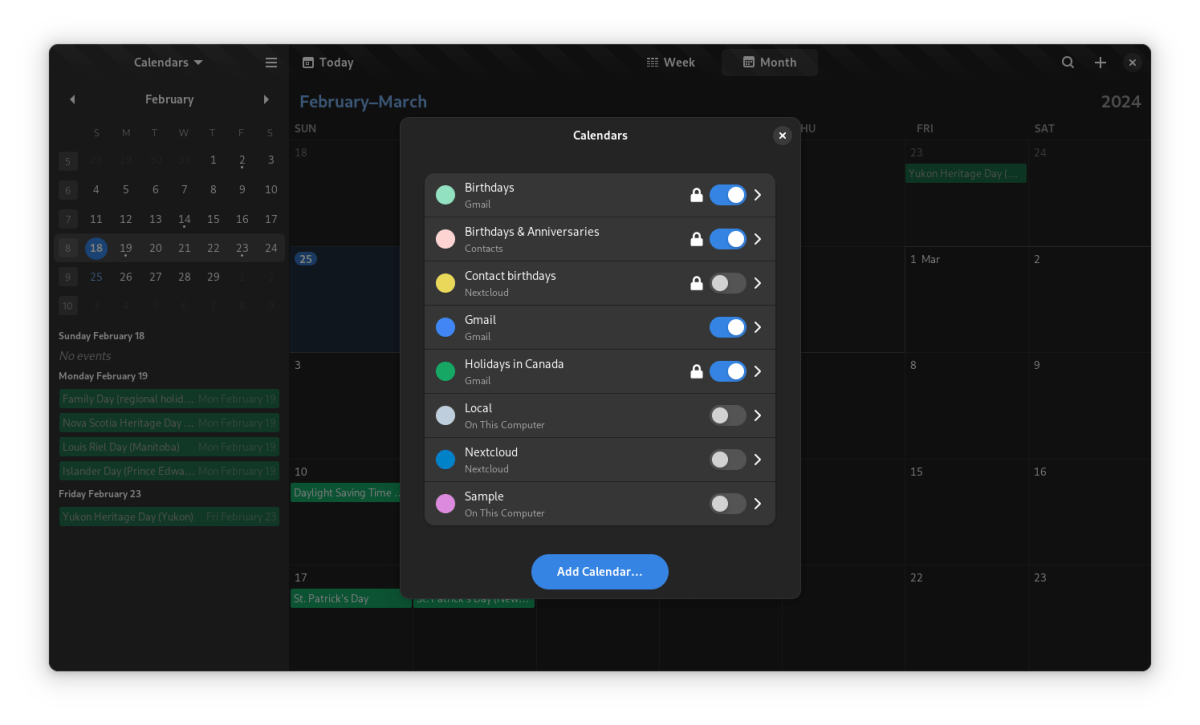The image size is (1200, 725).
Task: Click the 25 date badge in the month grid
Action: [x=305, y=259]
